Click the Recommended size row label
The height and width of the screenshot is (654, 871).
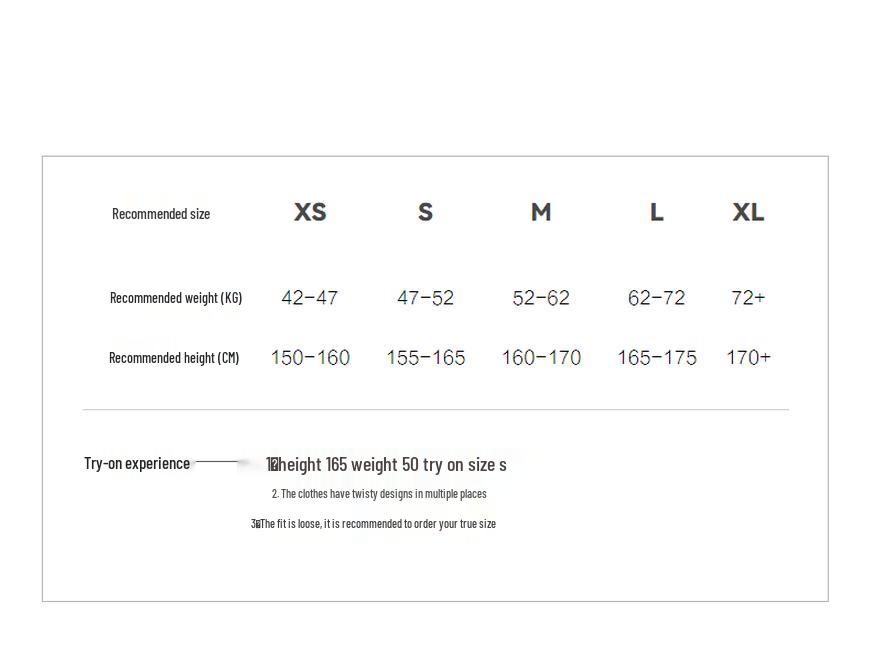pos(161,214)
